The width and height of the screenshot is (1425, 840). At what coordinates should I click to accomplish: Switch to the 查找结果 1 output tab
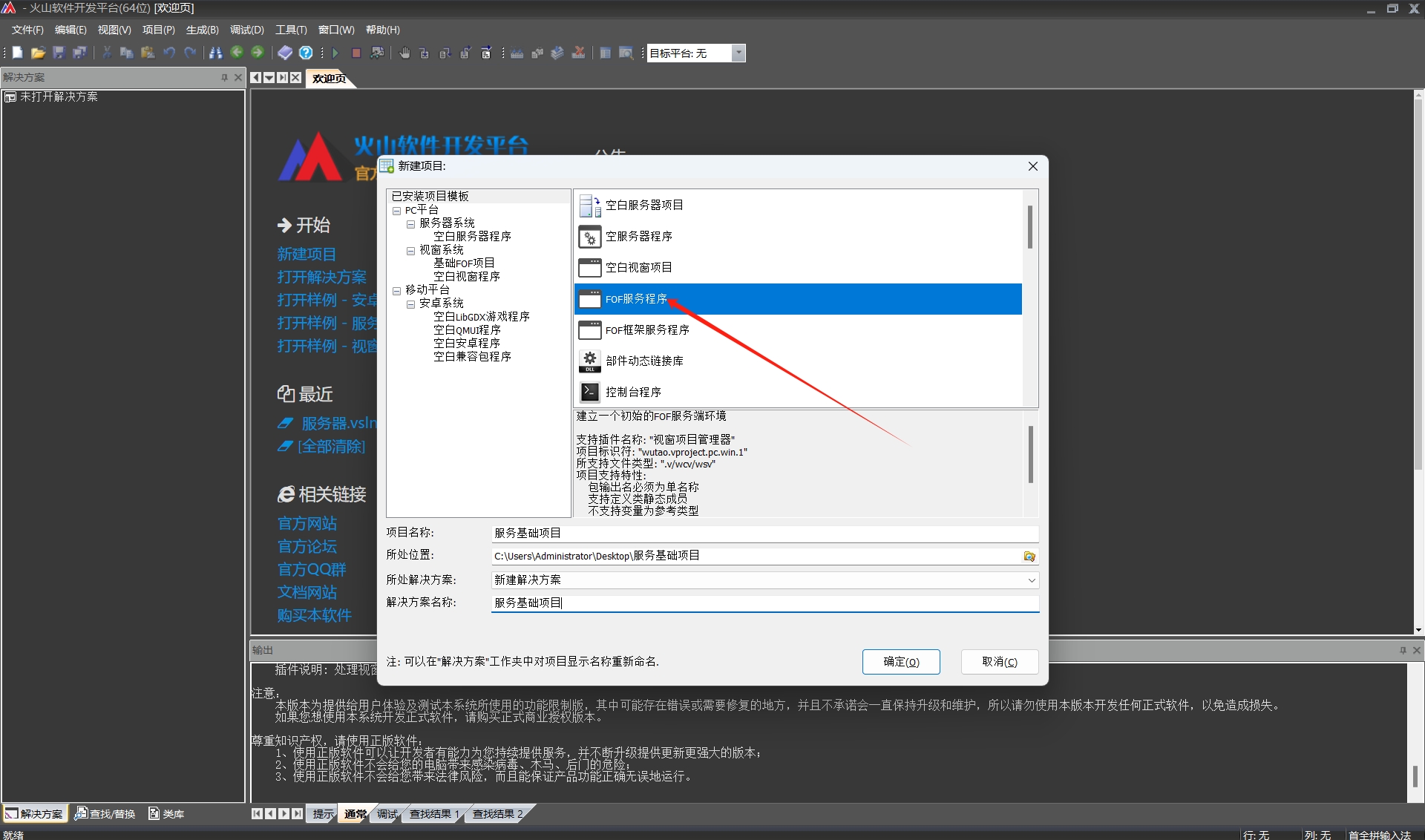(434, 814)
